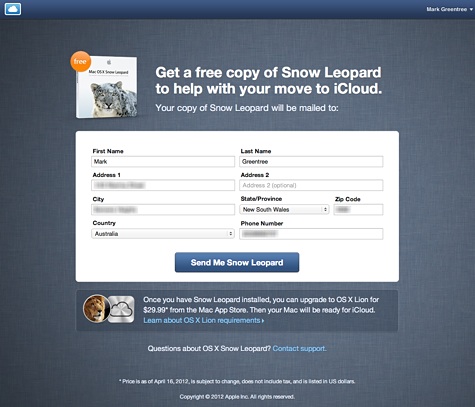Screen dimensions: 475x407
Task: Select the Address 1 field
Action: [x=163, y=185]
